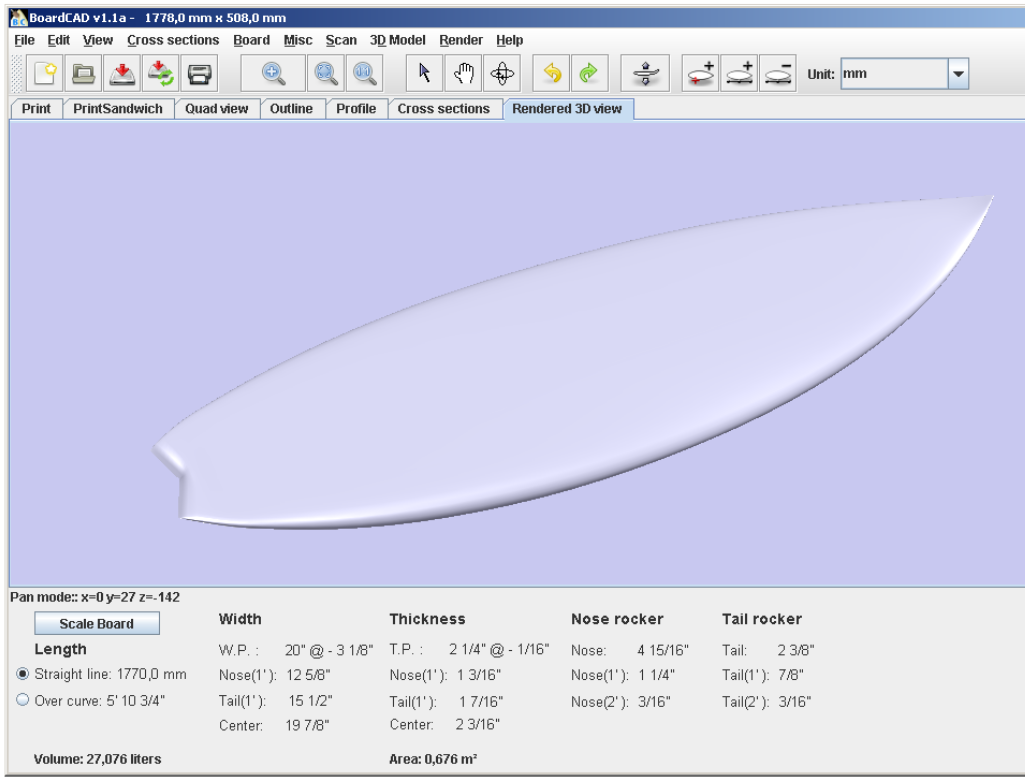The height and width of the screenshot is (782, 1025).
Task: Select the Rendered 3D view tab
Action: (567, 109)
